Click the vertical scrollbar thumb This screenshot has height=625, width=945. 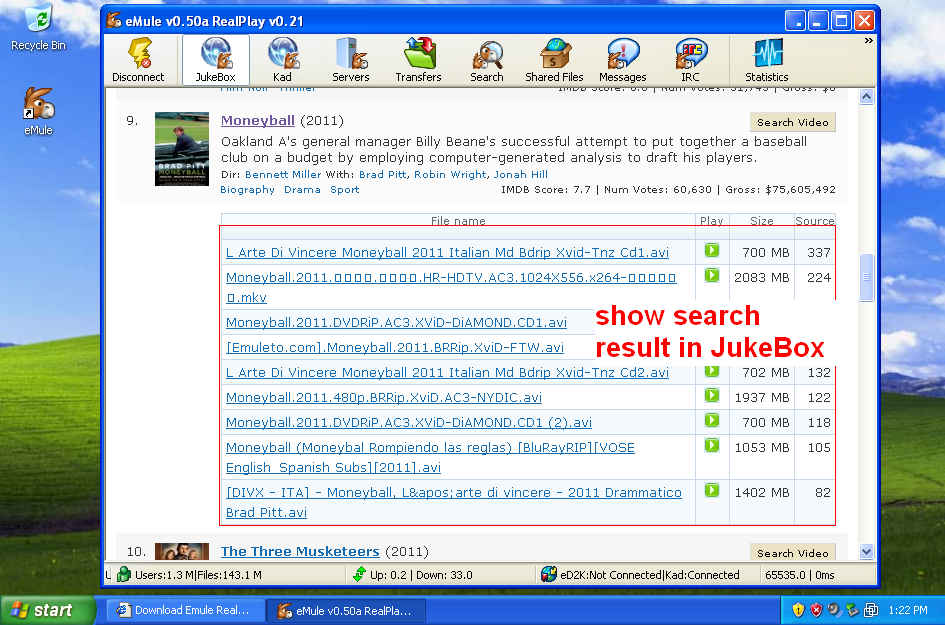coord(867,277)
